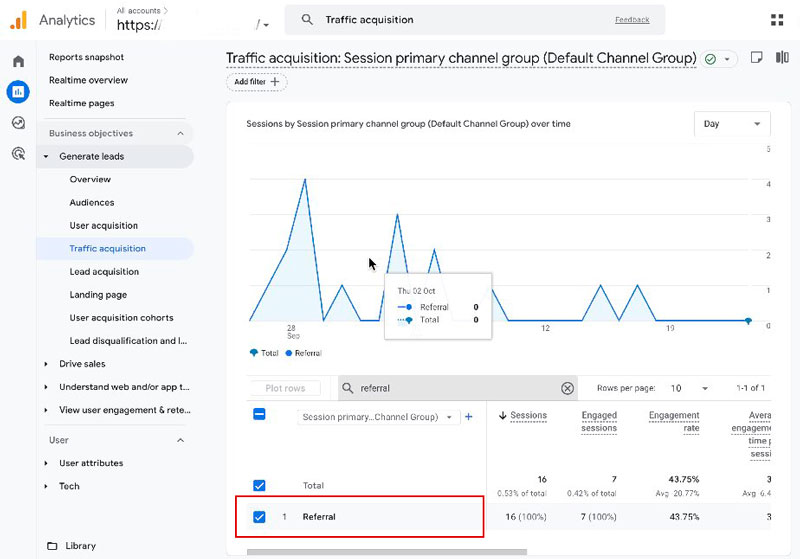Open the User acquisition report
The height and width of the screenshot is (559, 800).
(x=104, y=225)
